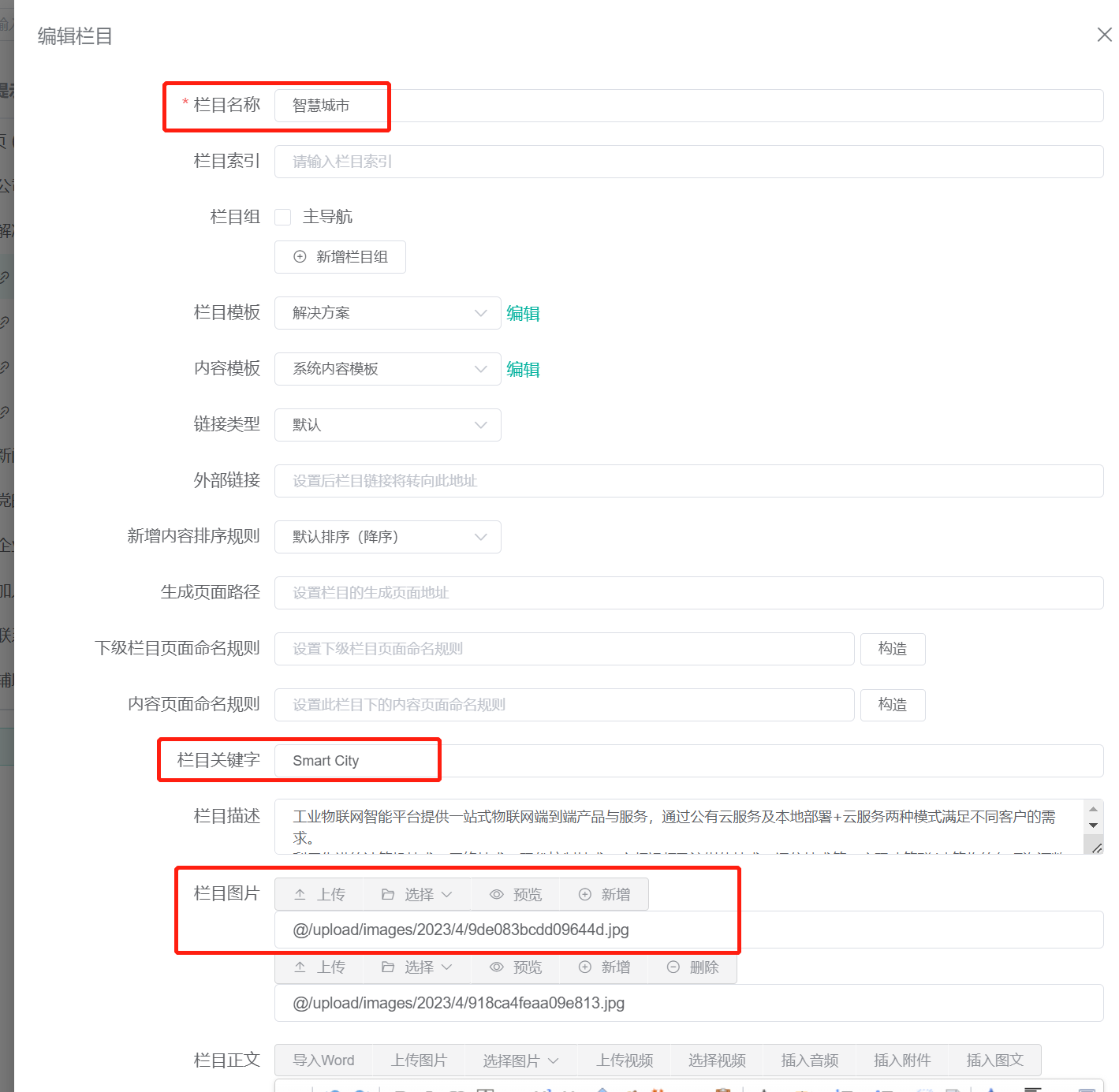Viewport: 1119px width, 1092px height.
Task: Open the 链接类型 dropdown
Action: pyautogui.click(x=387, y=424)
